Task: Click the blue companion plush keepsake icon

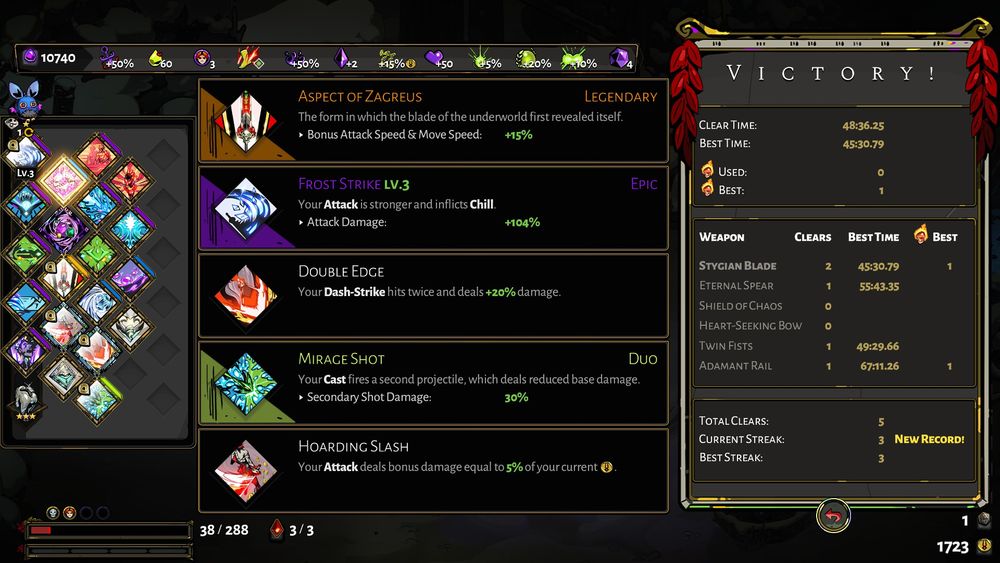Action: [24, 98]
